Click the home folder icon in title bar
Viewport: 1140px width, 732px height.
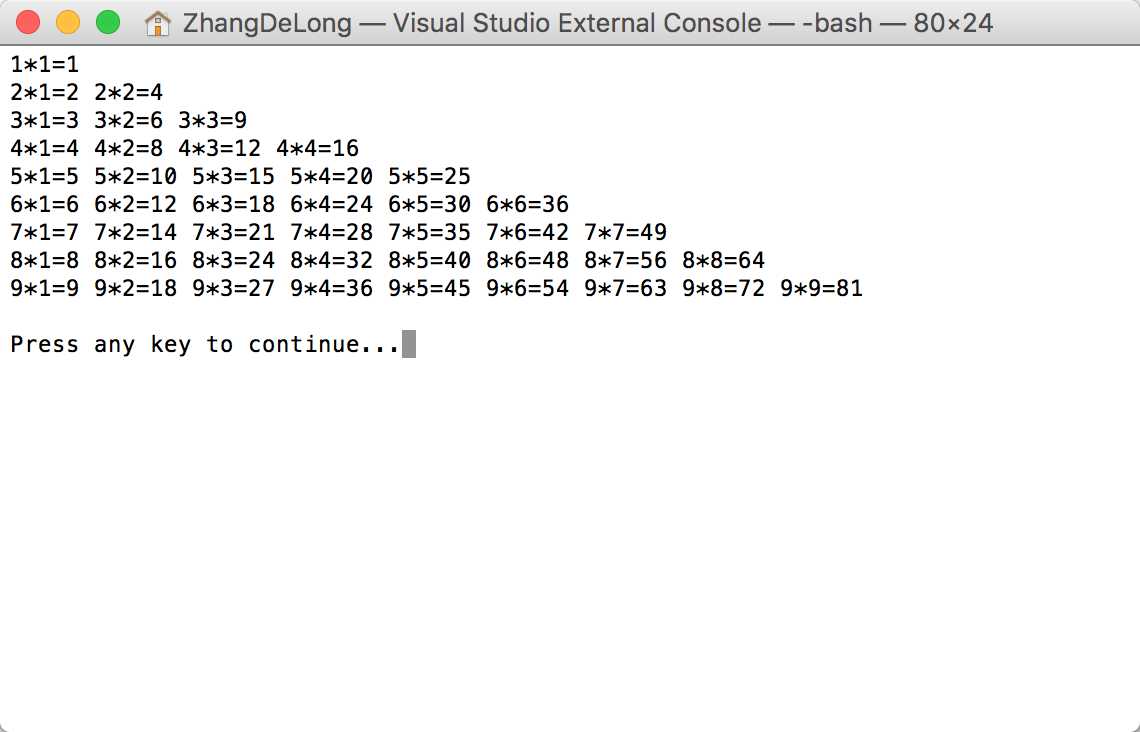157,23
